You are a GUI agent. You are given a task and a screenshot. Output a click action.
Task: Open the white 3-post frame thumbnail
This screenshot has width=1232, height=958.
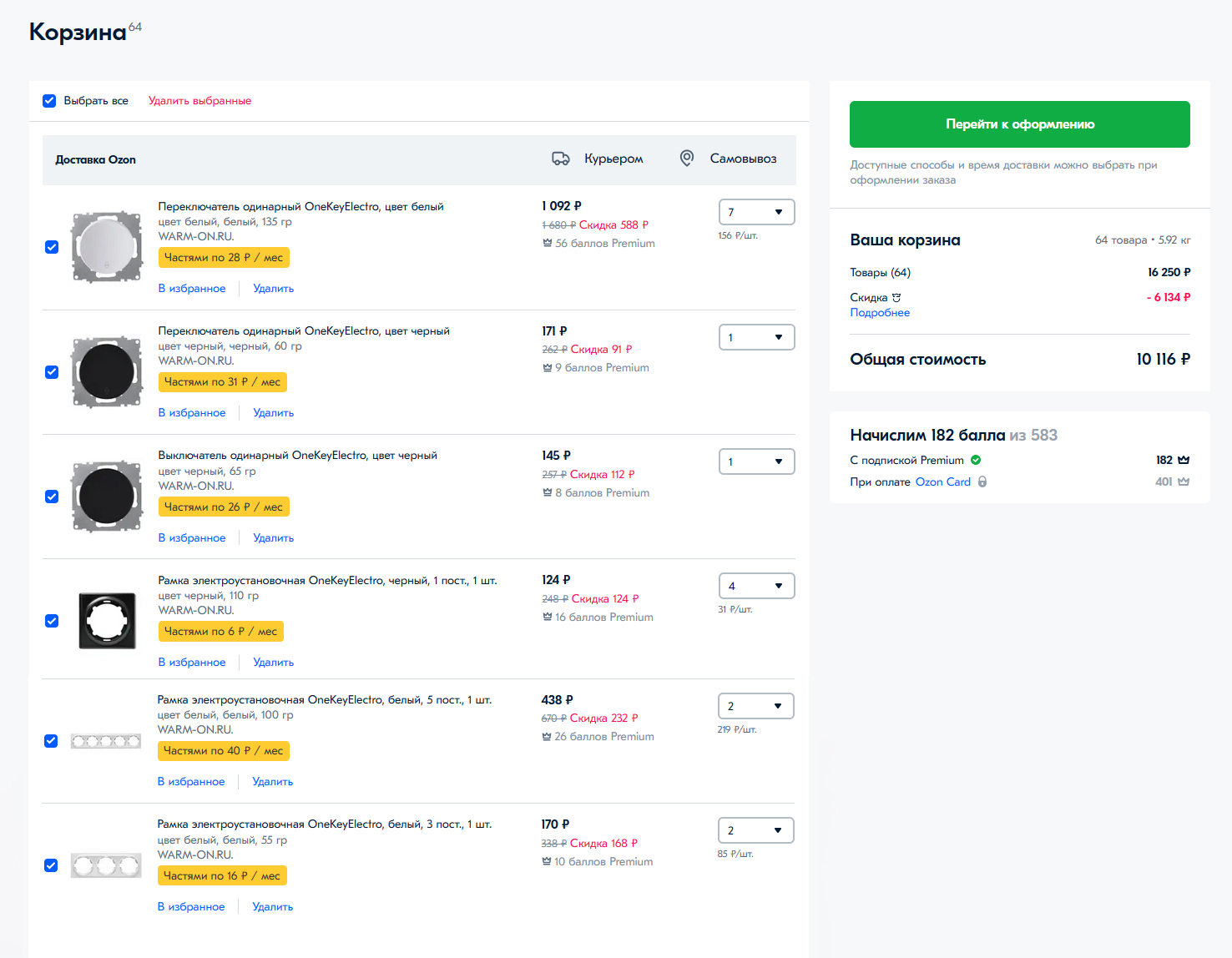tap(106, 866)
